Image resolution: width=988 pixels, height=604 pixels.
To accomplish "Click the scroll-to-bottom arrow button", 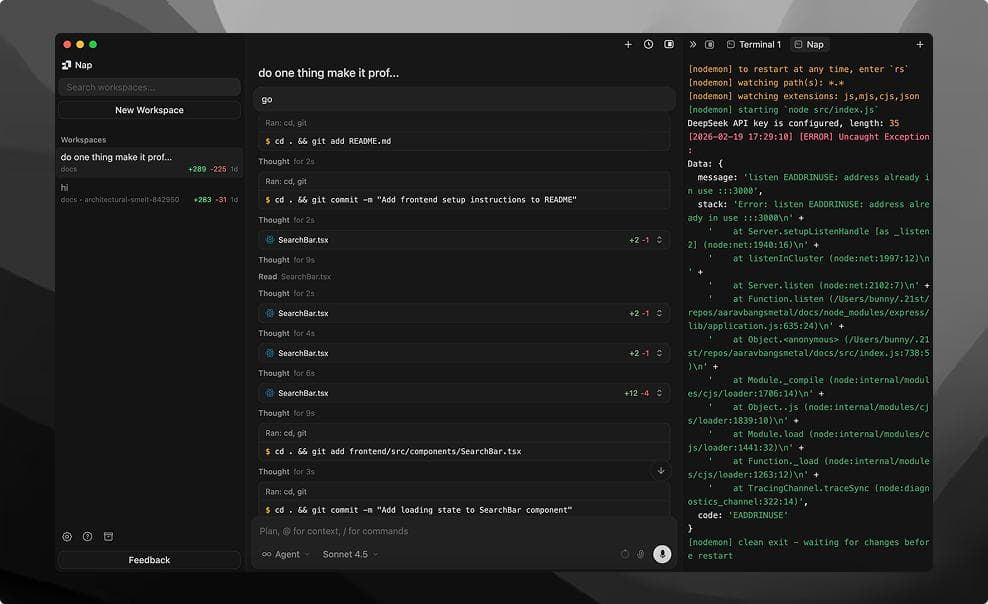I will click(660, 470).
